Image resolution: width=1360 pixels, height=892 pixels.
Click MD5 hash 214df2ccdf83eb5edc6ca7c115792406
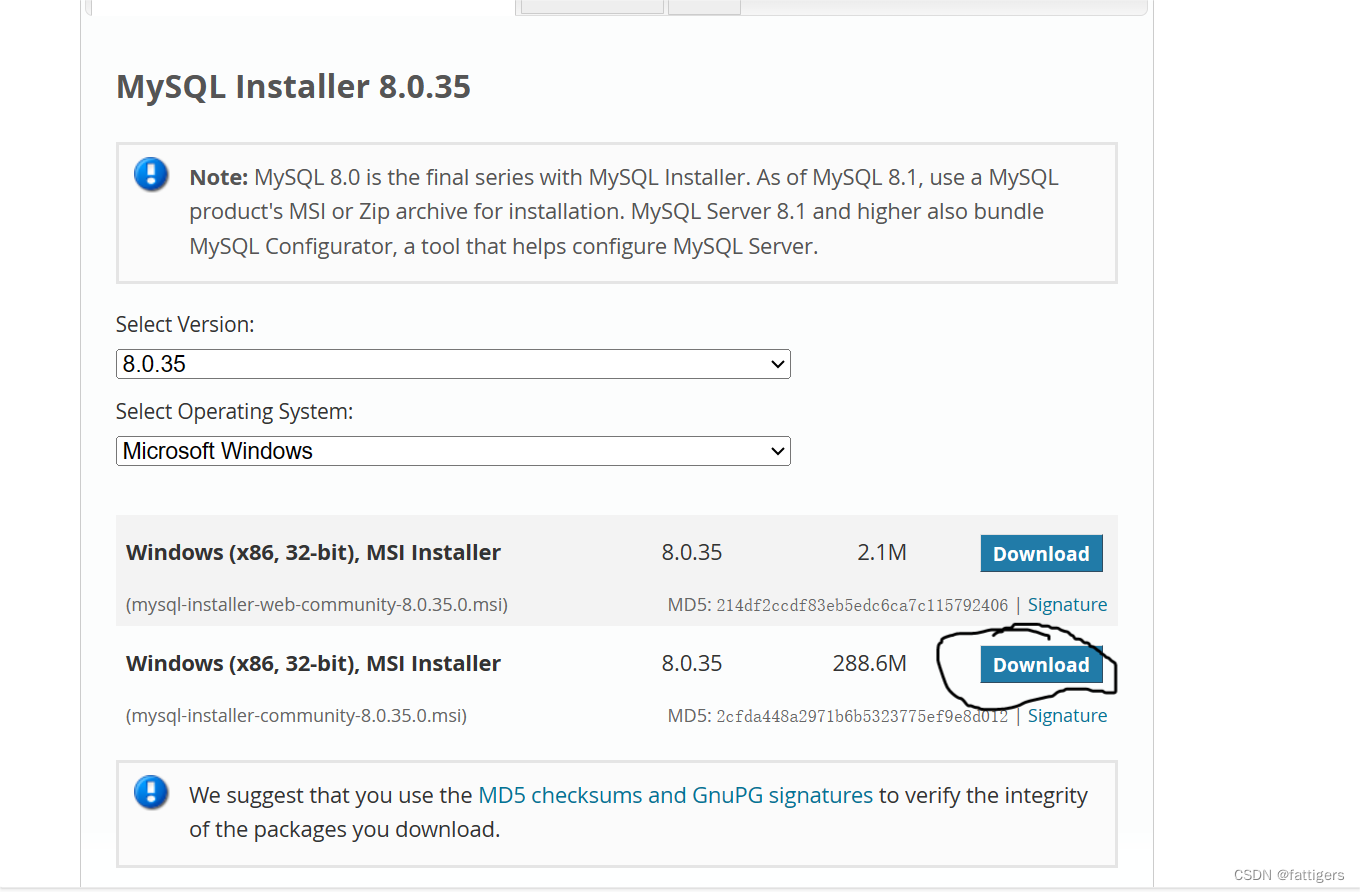(x=862, y=606)
